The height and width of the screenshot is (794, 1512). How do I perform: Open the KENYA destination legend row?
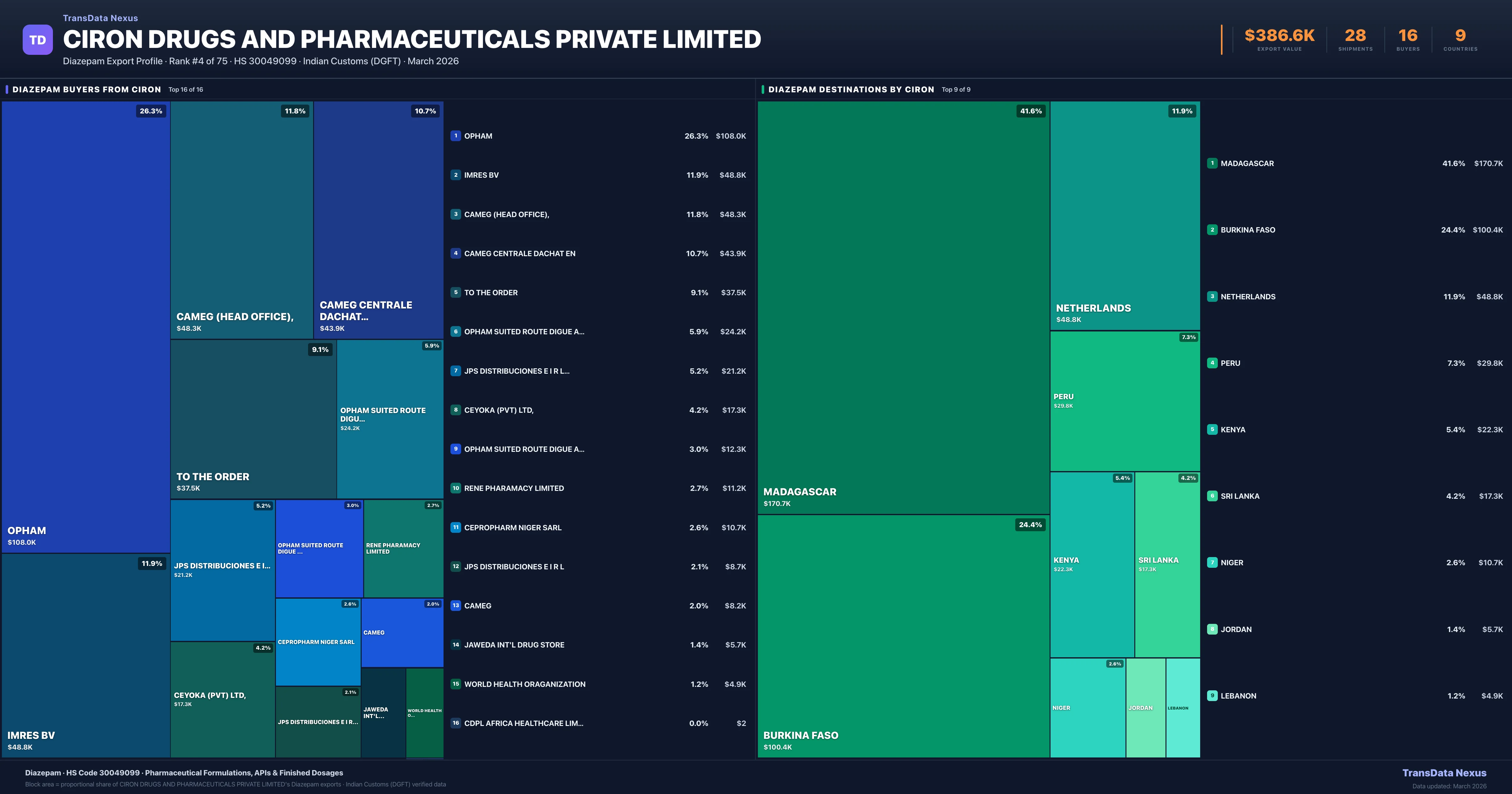(x=1355, y=429)
